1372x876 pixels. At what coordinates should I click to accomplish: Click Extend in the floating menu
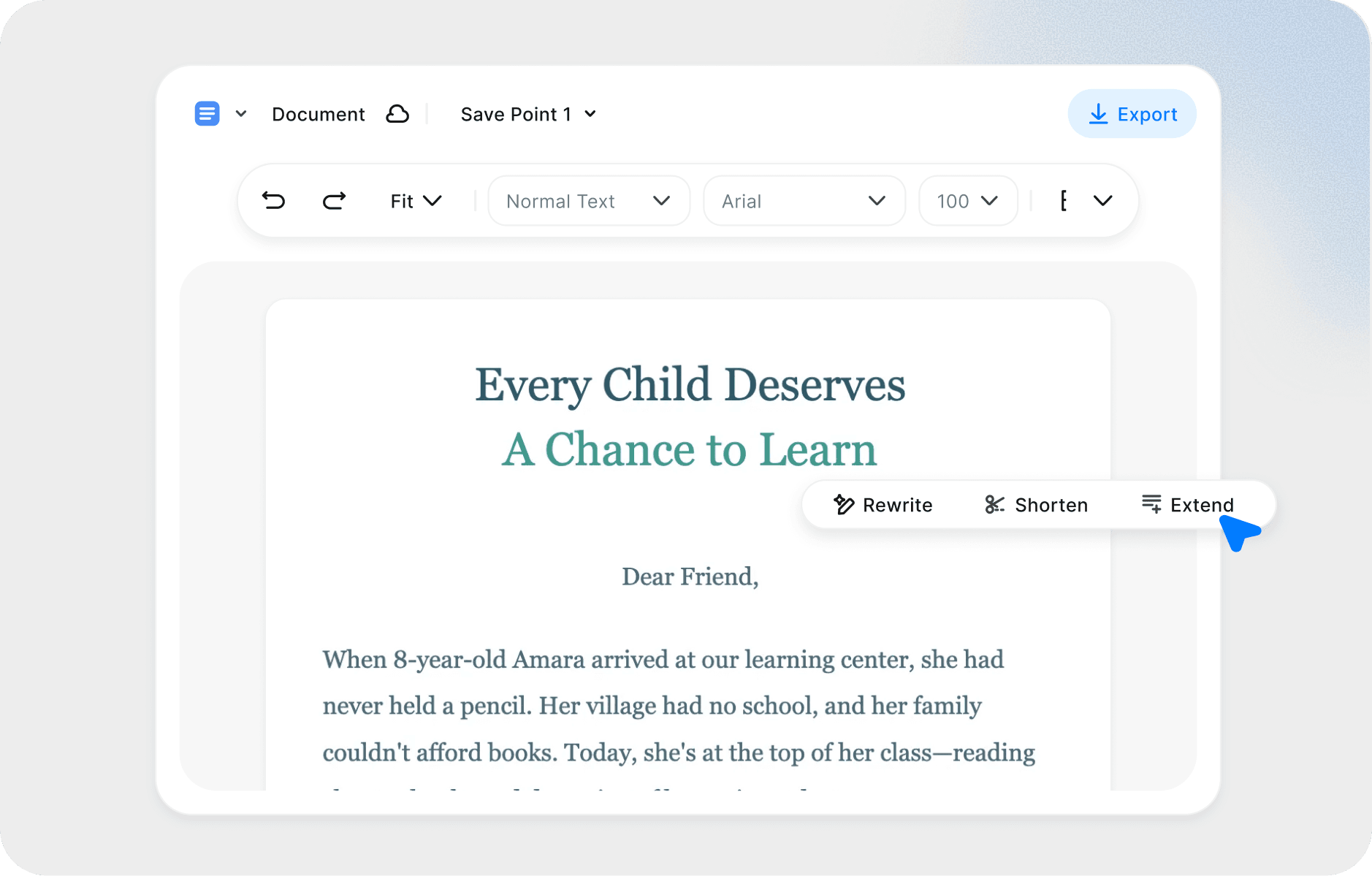pos(1187,505)
